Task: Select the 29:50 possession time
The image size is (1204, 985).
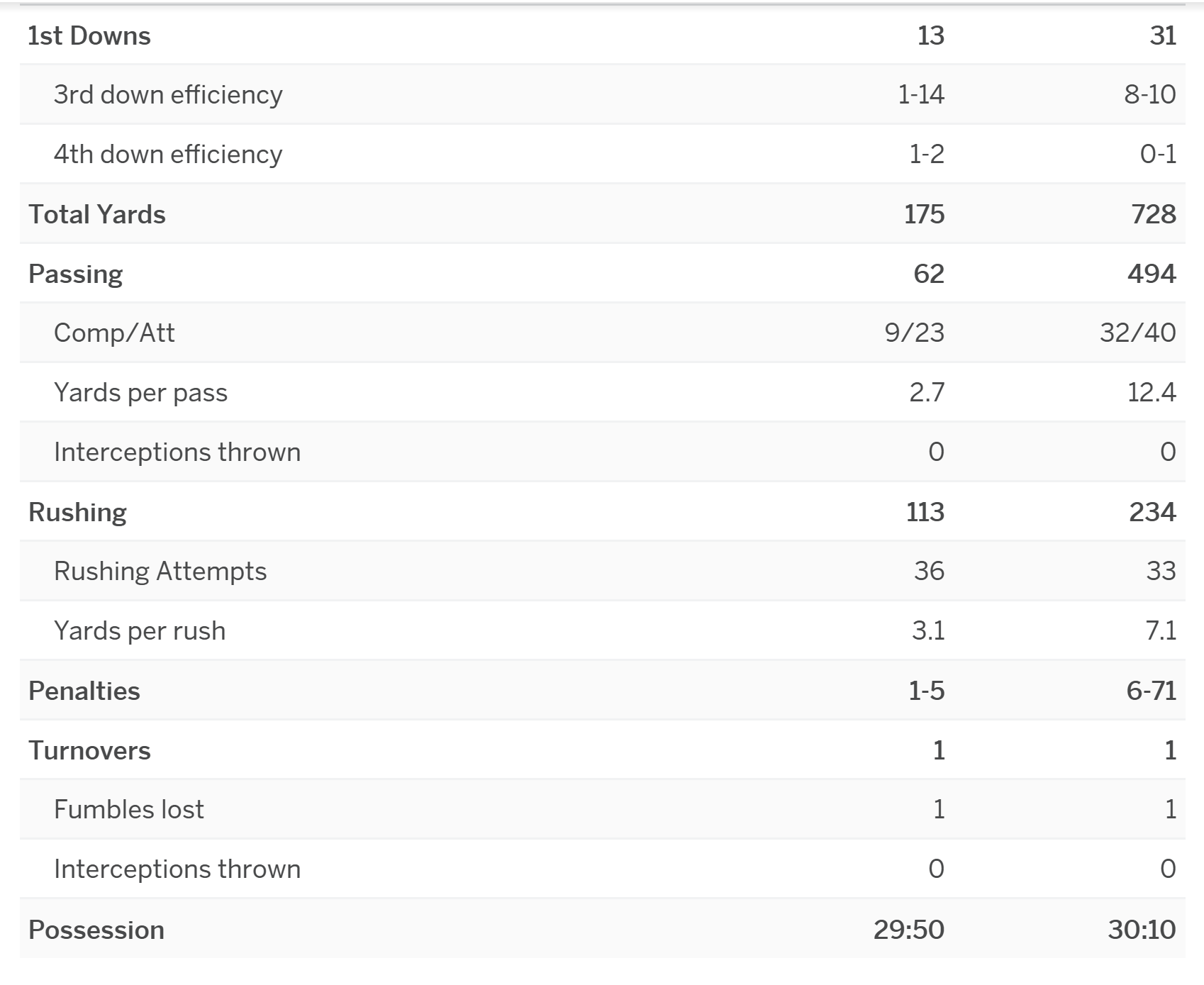Action: 908,930
